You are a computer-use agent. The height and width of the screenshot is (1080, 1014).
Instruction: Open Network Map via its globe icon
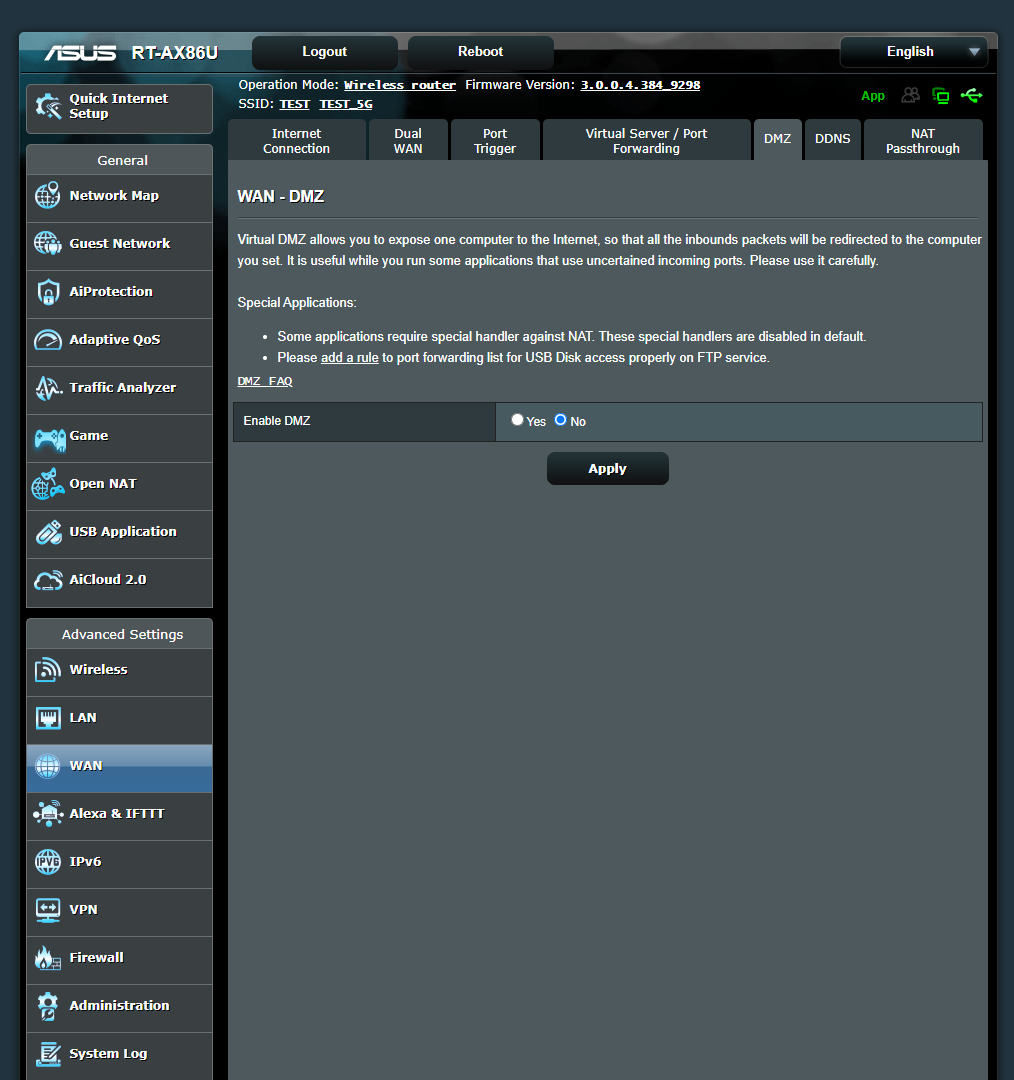click(x=48, y=196)
